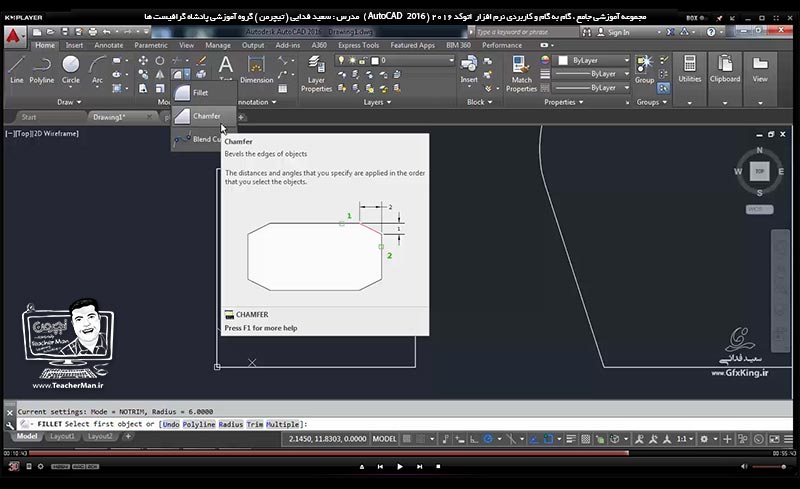Click the Mirror tool icon
The height and width of the screenshot is (489, 800).
160,75
